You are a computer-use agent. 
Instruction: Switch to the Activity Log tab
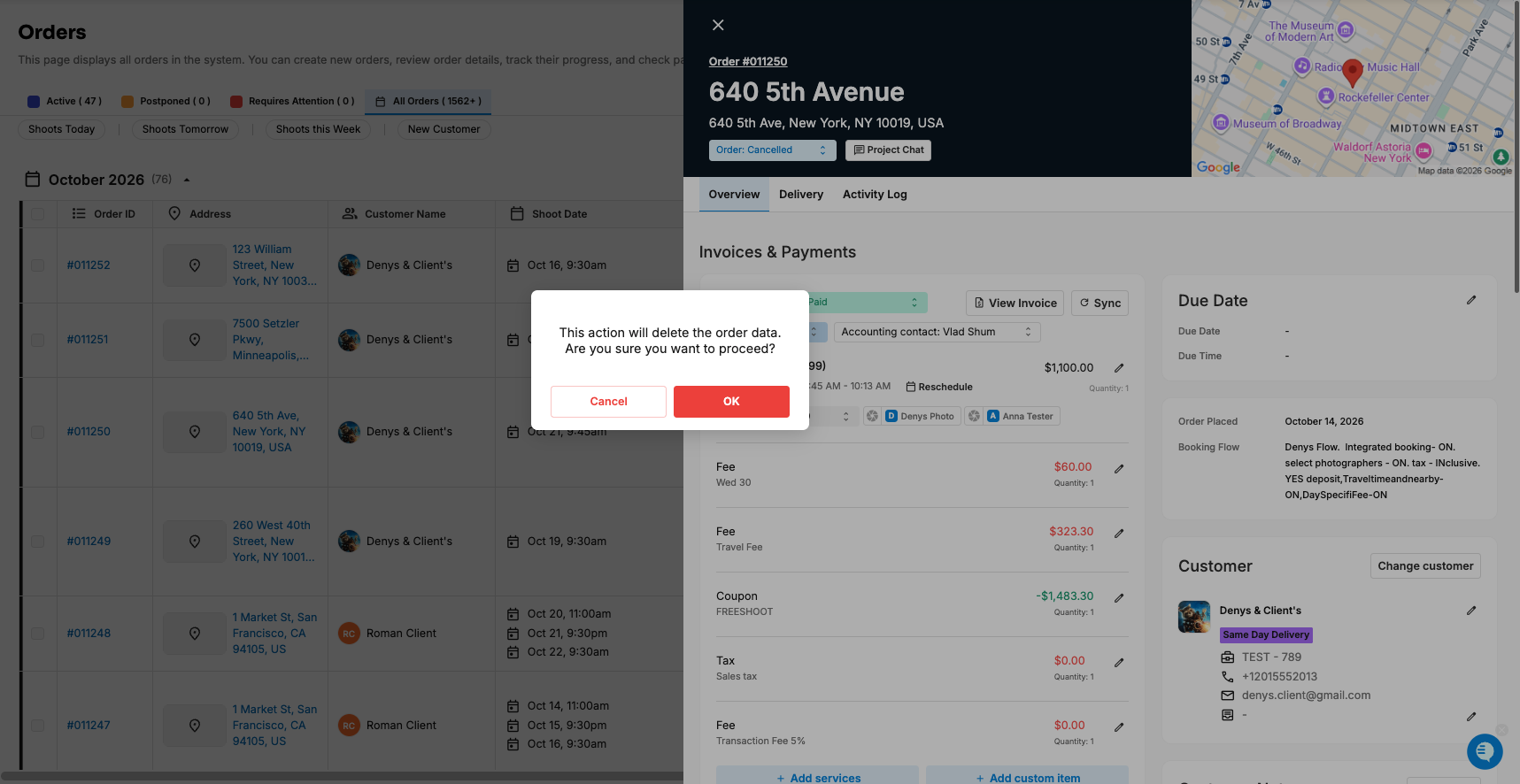pyautogui.click(x=875, y=195)
